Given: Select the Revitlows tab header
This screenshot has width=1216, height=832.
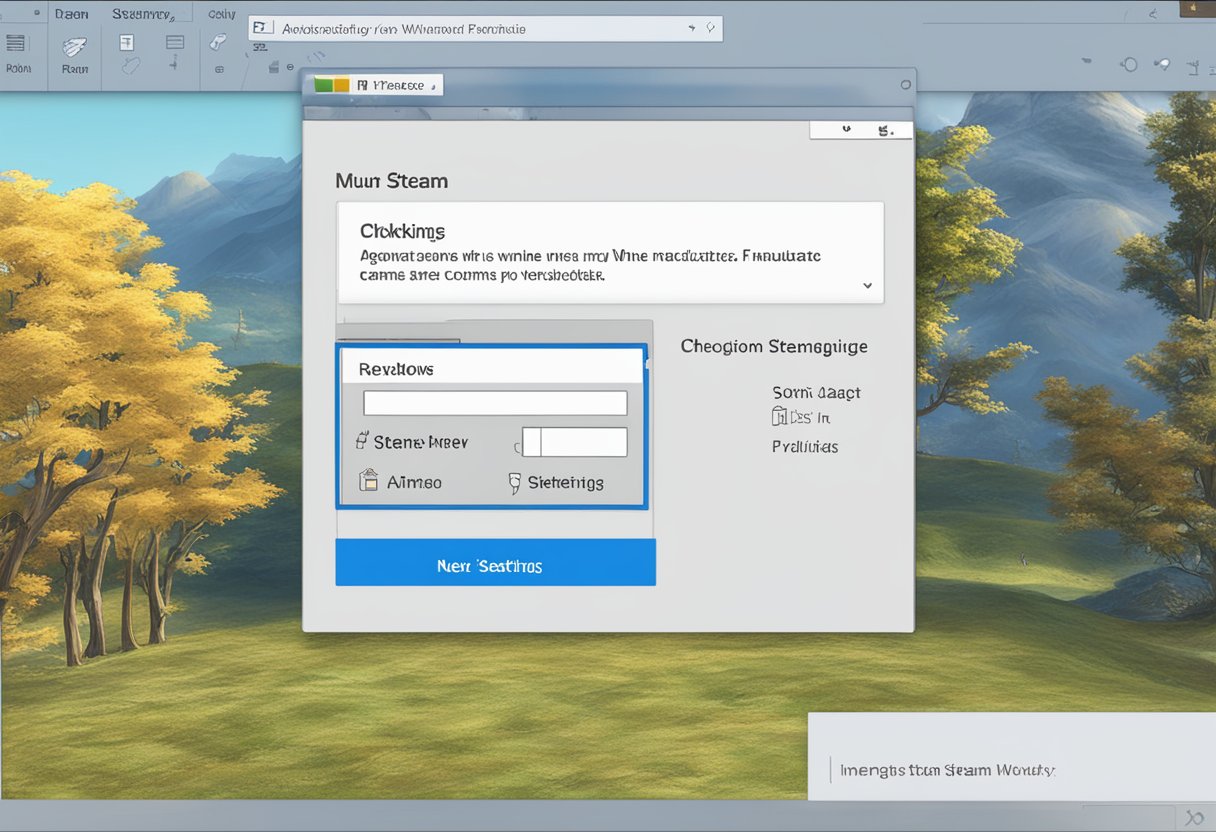Looking at the screenshot, I should 395,368.
